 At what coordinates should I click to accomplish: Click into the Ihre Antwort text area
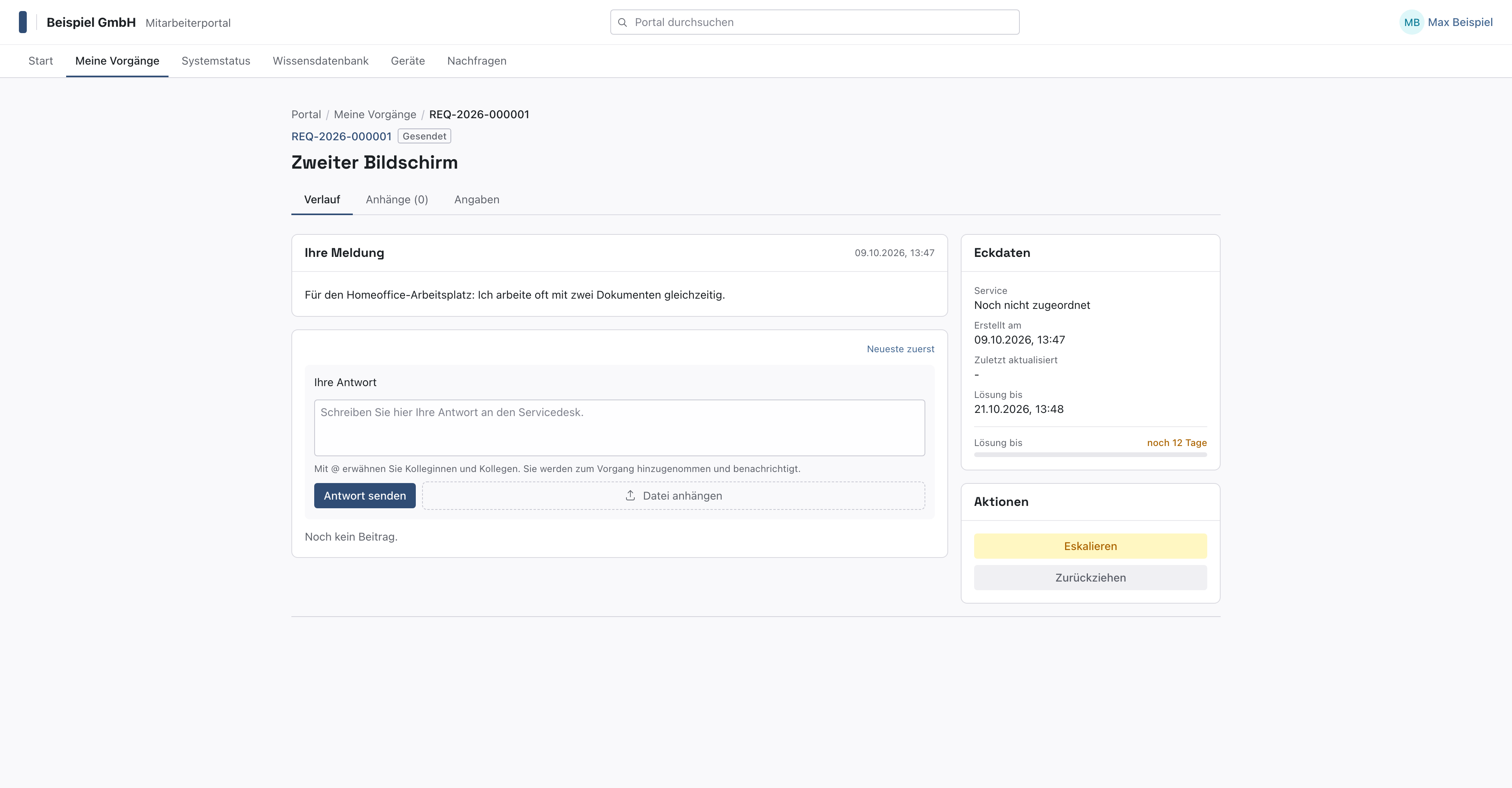click(x=619, y=428)
